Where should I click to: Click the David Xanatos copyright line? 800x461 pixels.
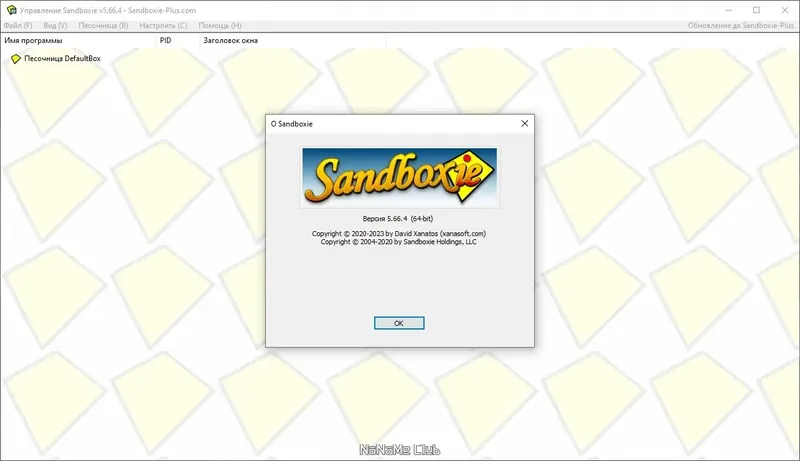399,234
